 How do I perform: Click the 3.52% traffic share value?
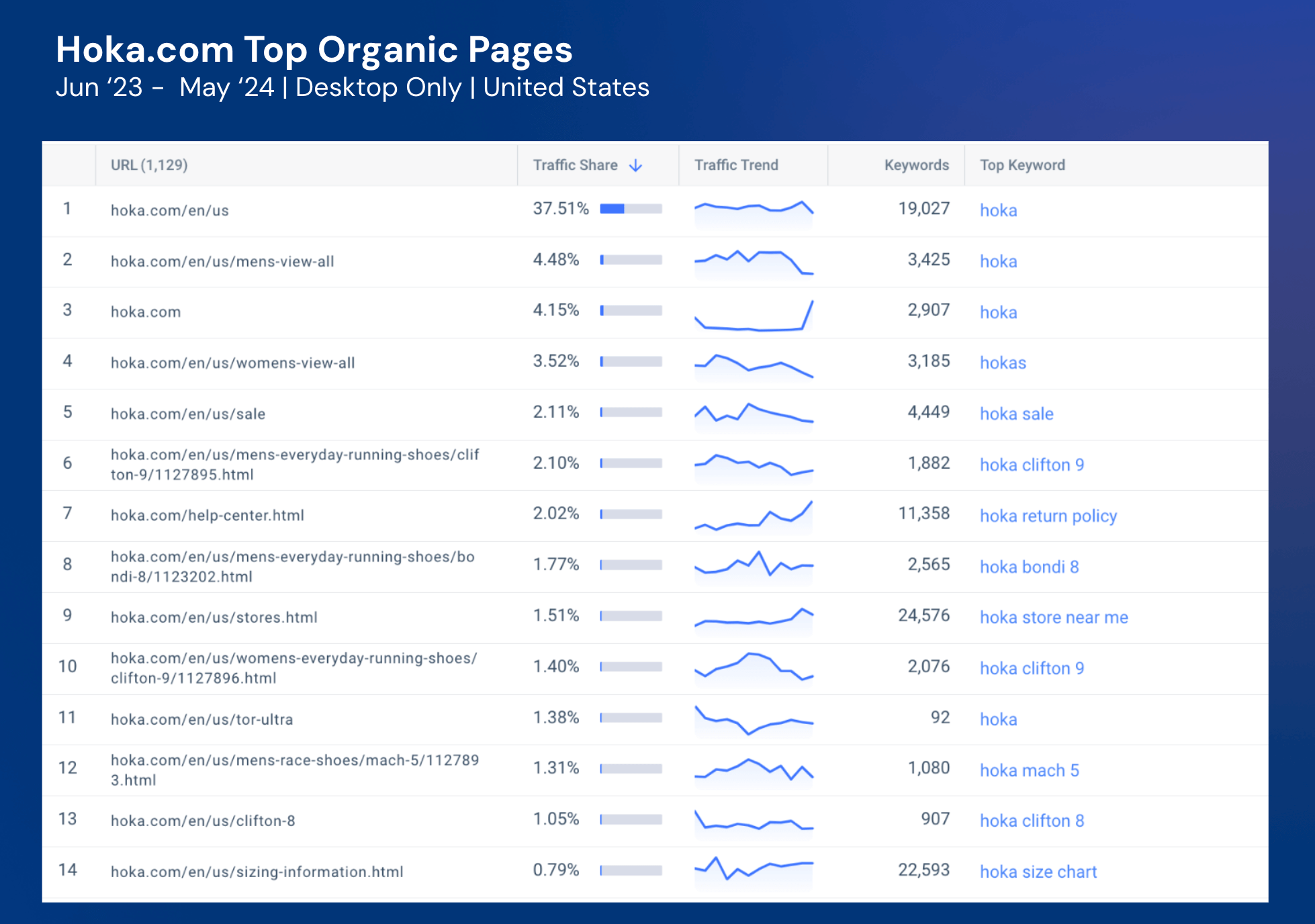pos(555,361)
